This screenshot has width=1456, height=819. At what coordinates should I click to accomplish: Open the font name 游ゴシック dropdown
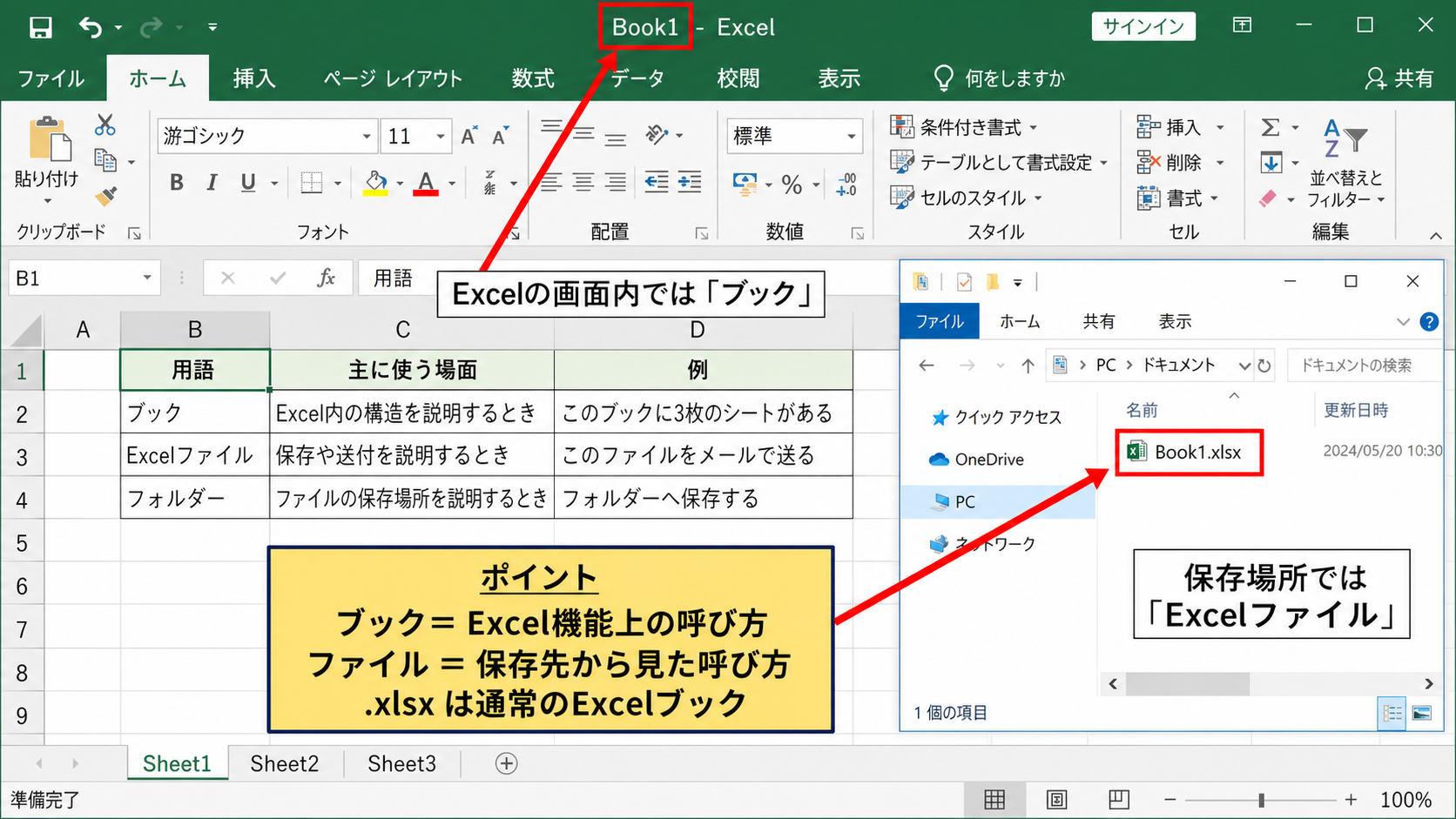pos(367,137)
